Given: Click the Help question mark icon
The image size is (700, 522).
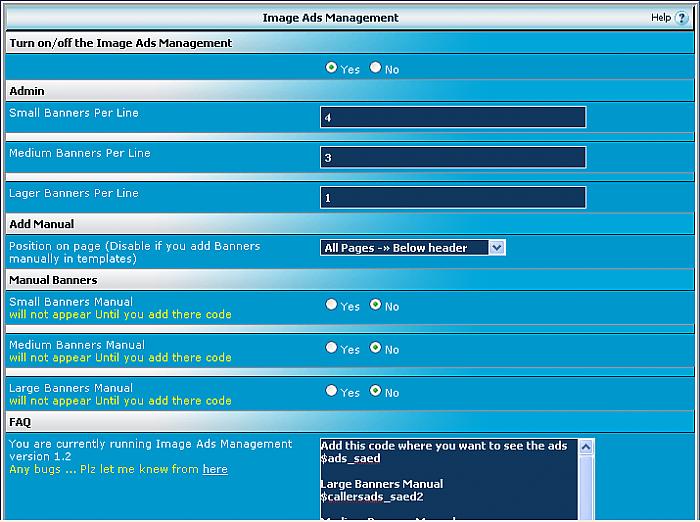Looking at the screenshot, I should coord(682,18).
